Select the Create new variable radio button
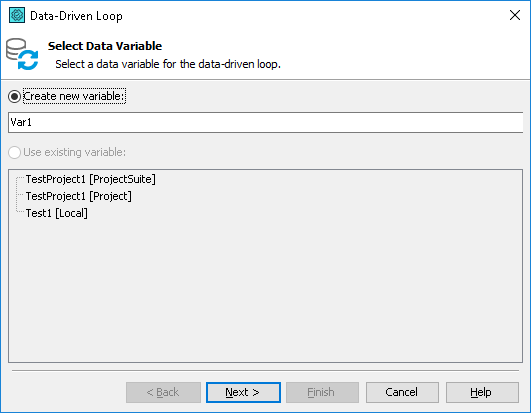Viewport: 531px width, 413px height. 15,96
